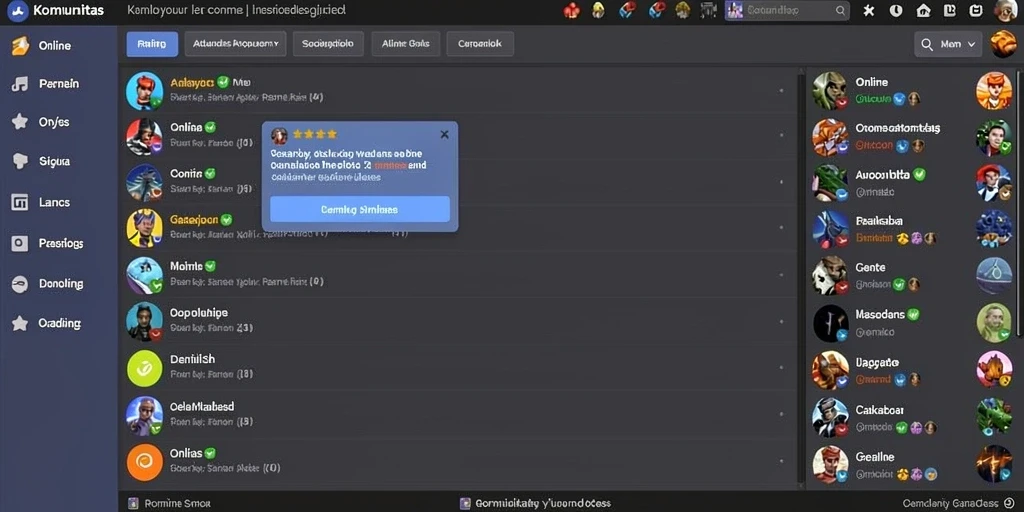Image resolution: width=1024 pixels, height=512 pixels.
Task: Open the Mem dropdown filter
Action: (948, 44)
